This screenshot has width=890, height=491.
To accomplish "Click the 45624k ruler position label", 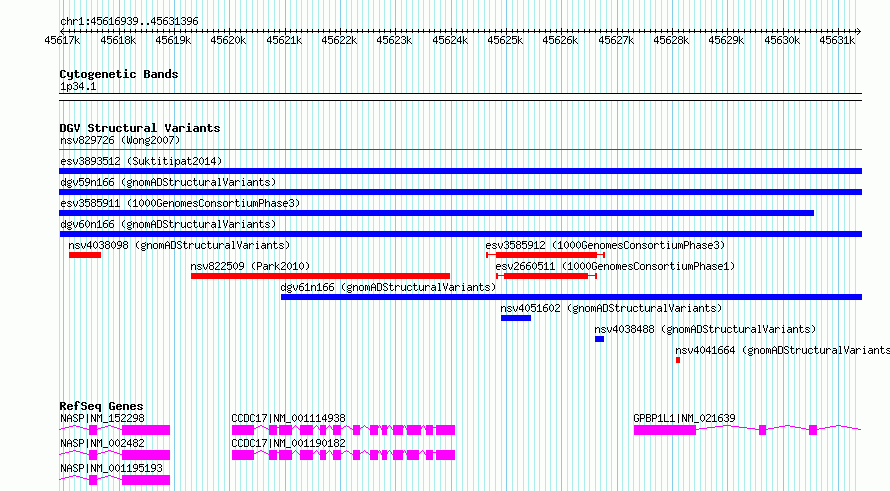I will [x=450, y=41].
